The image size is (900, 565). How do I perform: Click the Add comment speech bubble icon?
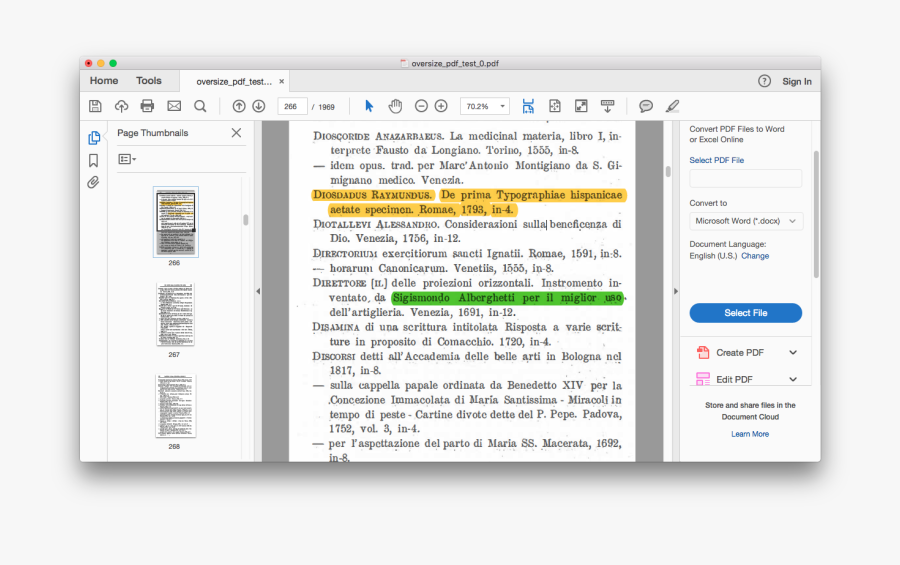click(x=646, y=106)
